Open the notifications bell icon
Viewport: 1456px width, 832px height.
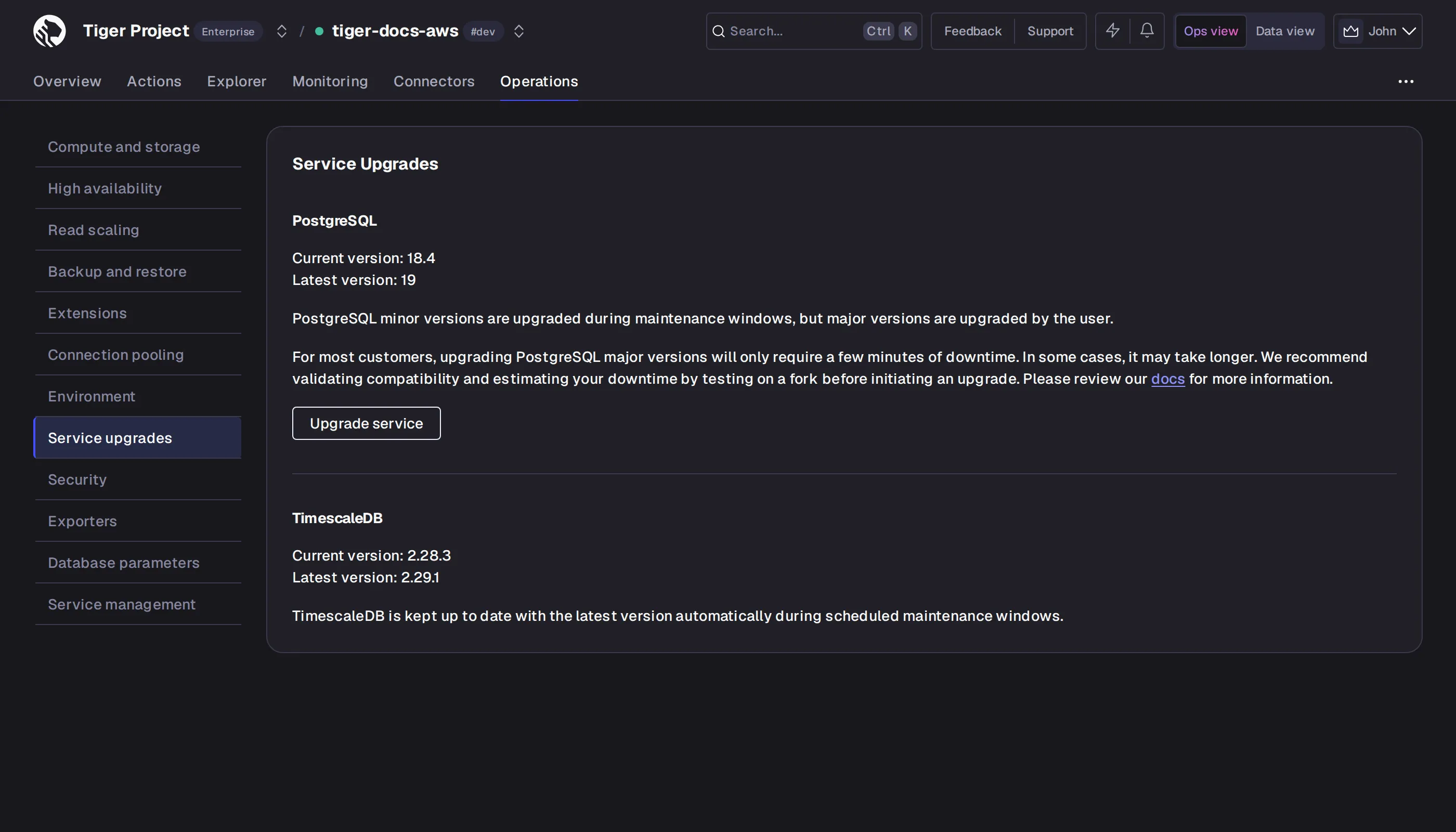1147,31
